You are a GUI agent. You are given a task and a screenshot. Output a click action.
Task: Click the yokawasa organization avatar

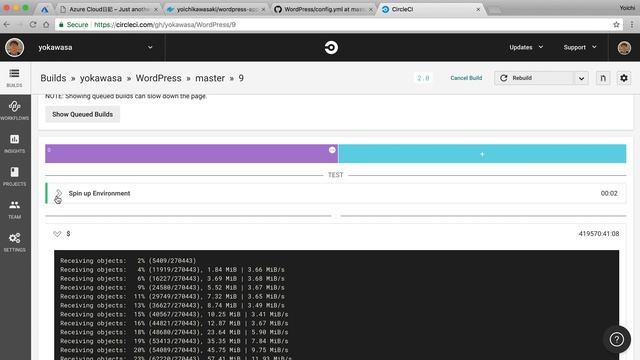coord(14,47)
